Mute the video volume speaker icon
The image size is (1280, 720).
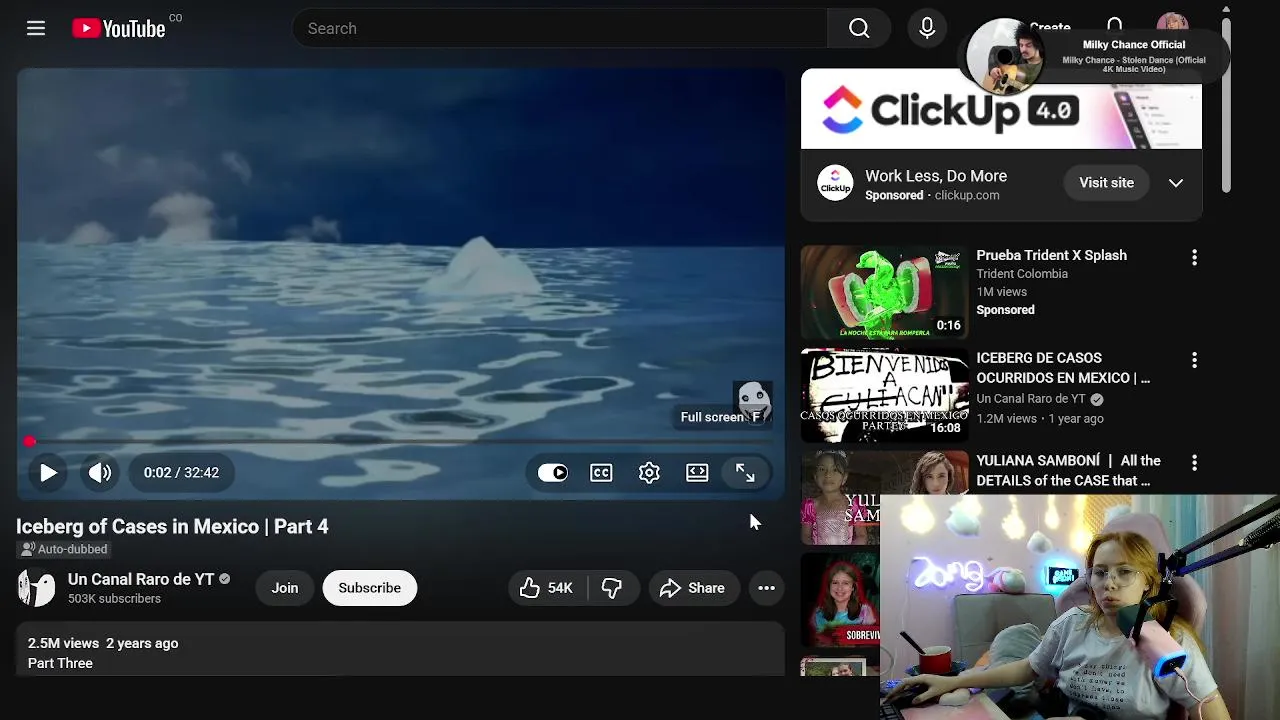(x=100, y=473)
